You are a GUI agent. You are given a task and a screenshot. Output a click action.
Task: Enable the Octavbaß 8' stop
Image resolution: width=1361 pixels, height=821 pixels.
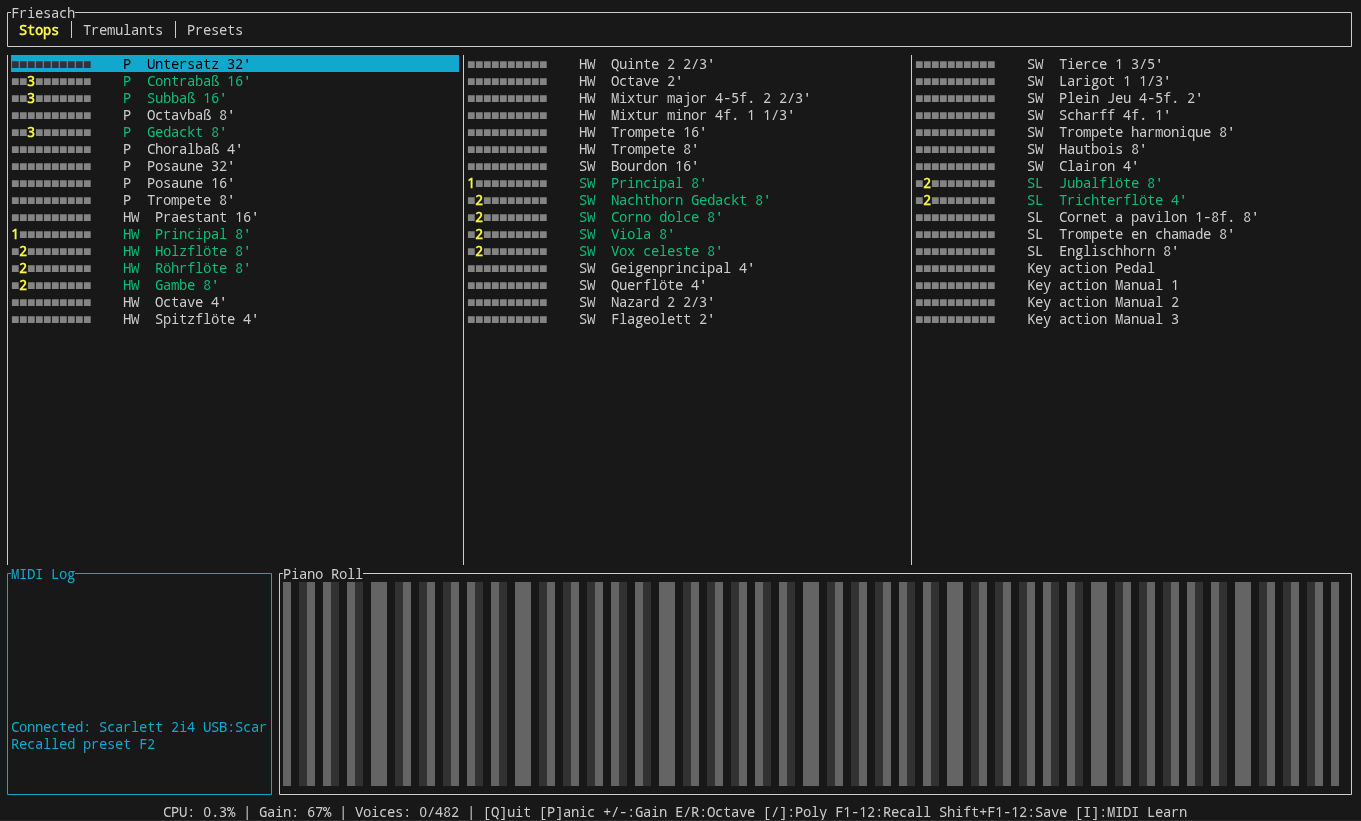click(x=235, y=115)
